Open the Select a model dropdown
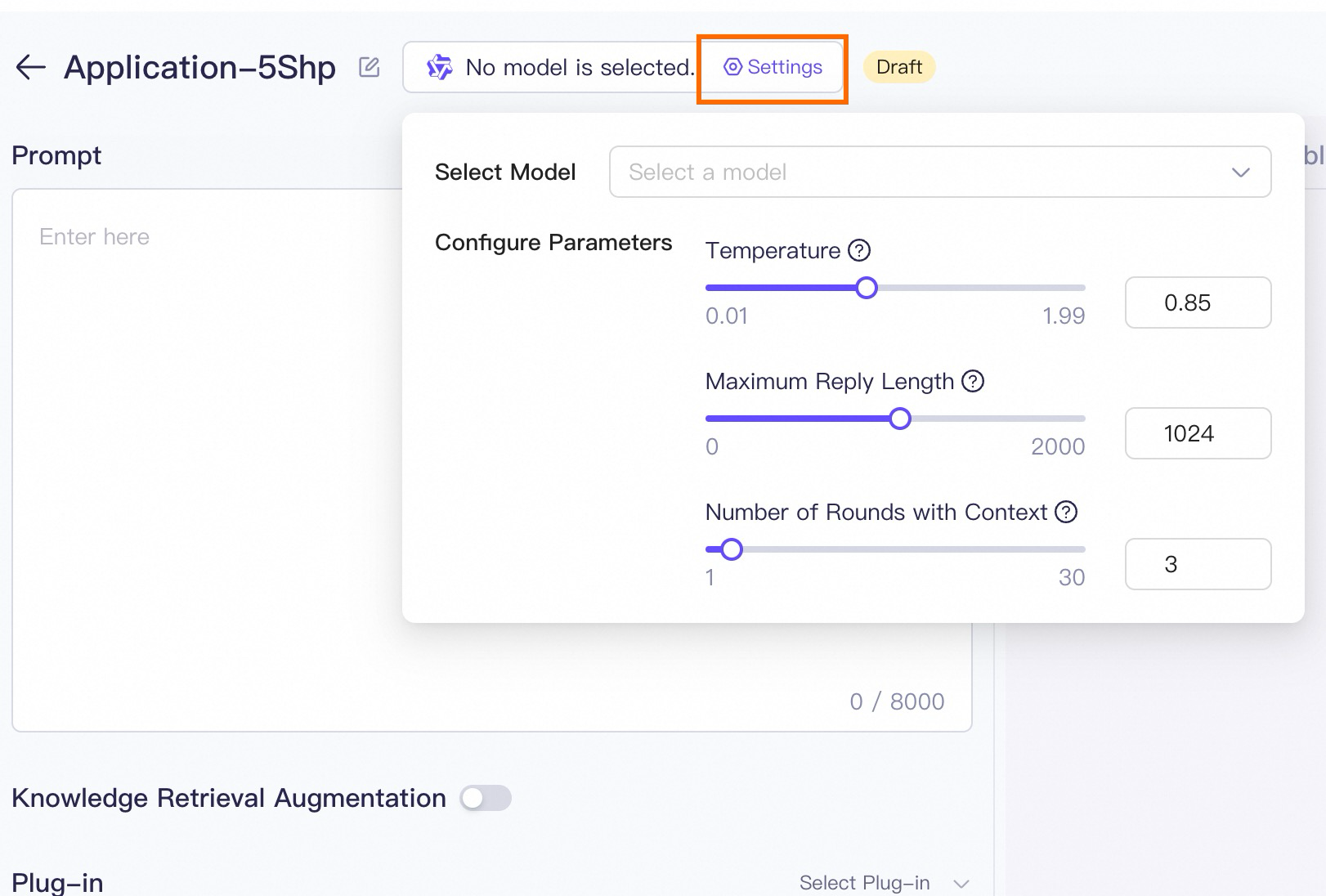The width and height of the screenshot is (1326, 896). point(940,172)
